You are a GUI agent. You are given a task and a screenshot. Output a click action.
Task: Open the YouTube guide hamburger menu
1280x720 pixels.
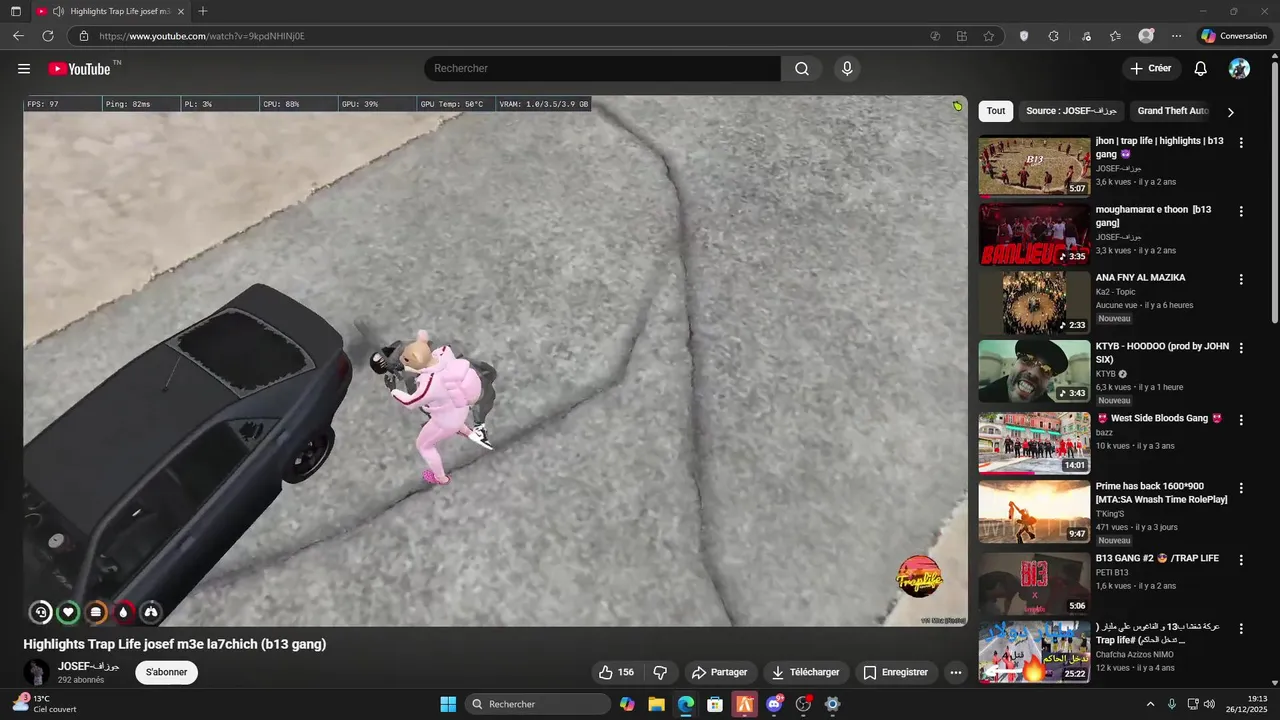pos(24,69)
